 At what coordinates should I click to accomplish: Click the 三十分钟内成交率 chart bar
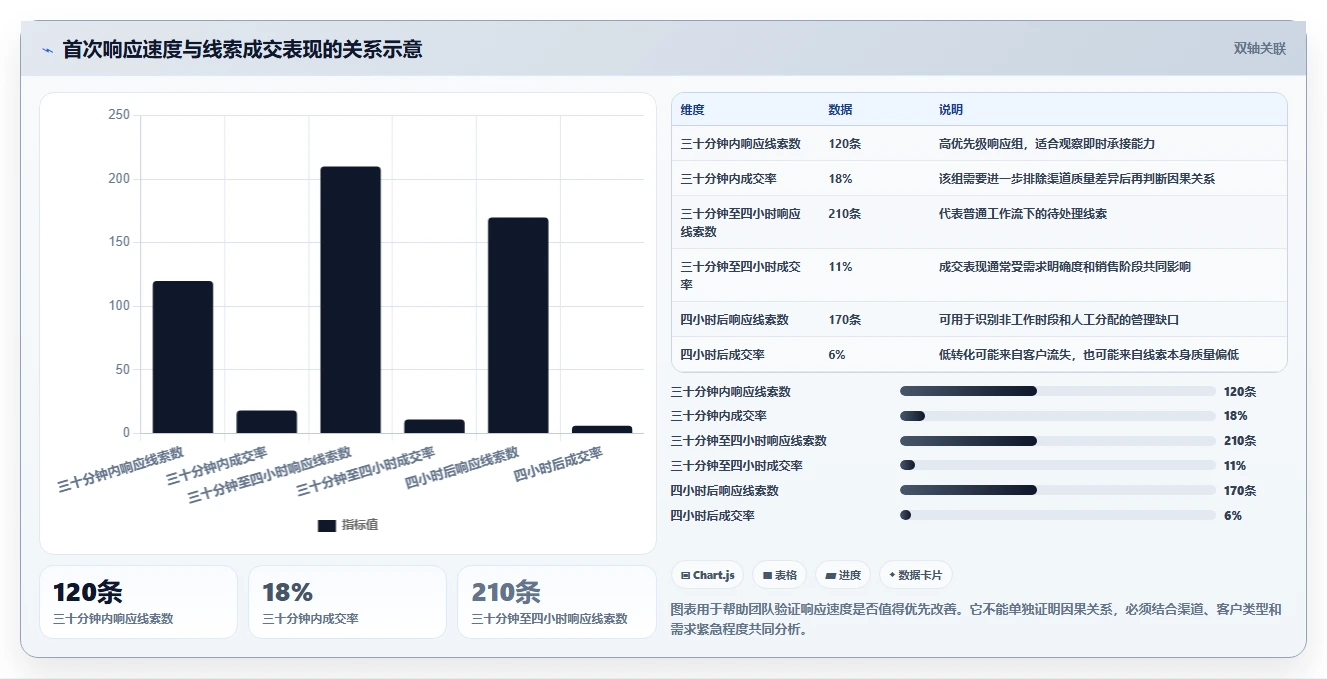pyautogui.click(x=267, y=422)
